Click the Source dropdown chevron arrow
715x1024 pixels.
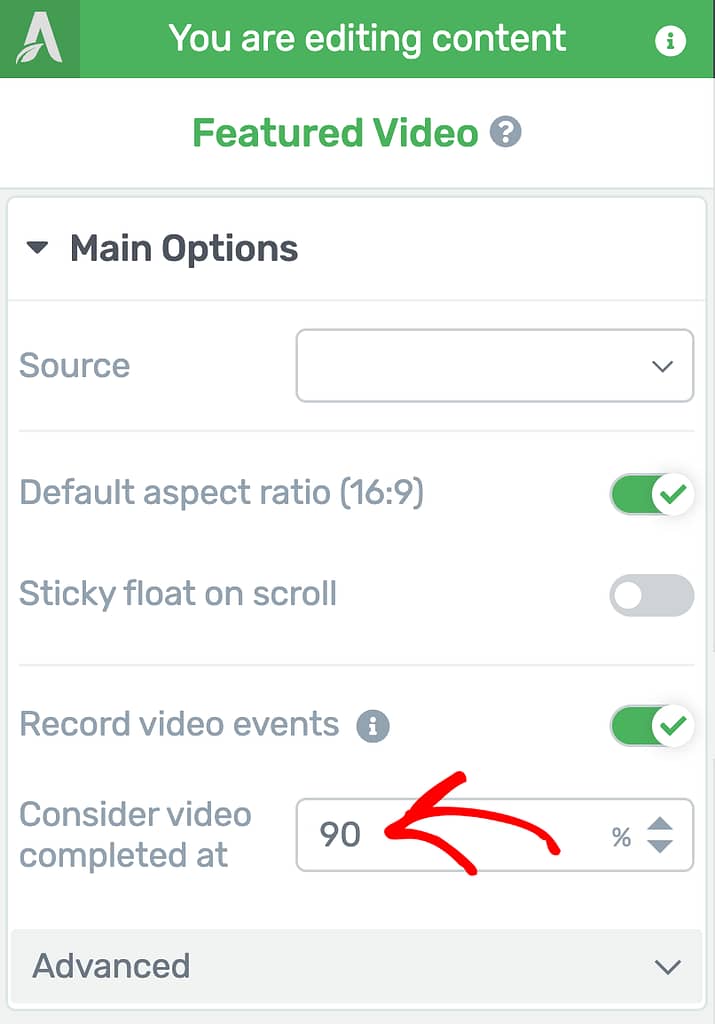click(662, 366)
